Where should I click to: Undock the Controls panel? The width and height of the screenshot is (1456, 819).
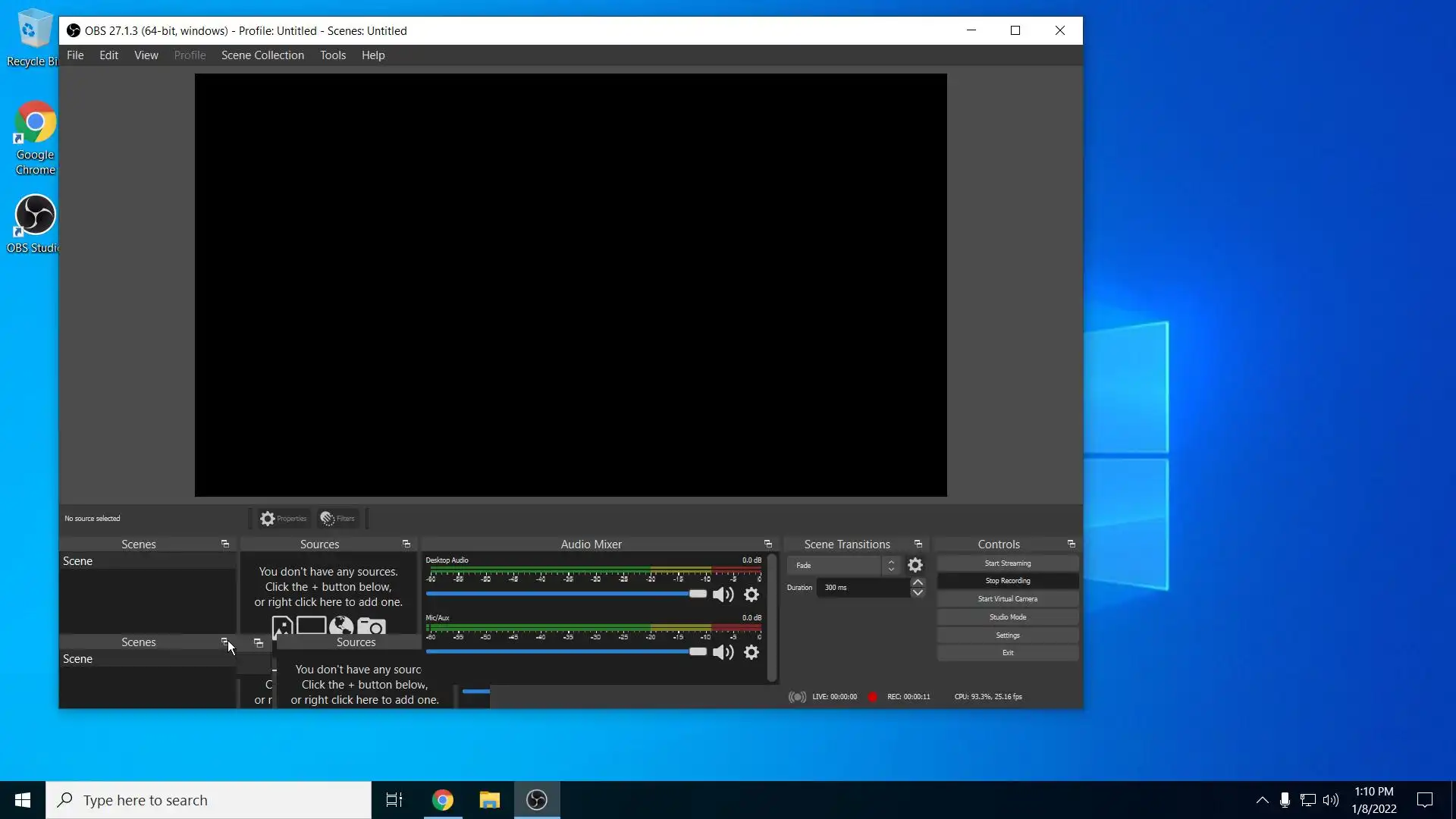tap(1072, 544)
